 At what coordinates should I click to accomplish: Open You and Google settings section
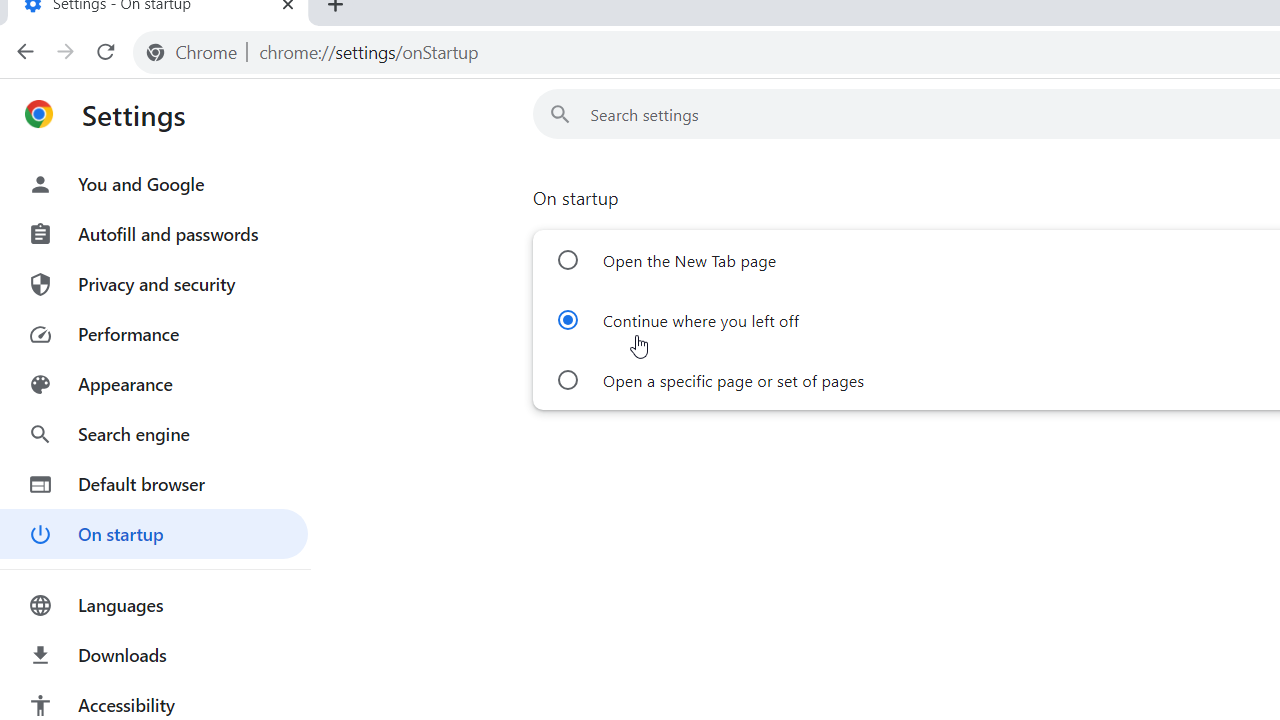point(154,184)
